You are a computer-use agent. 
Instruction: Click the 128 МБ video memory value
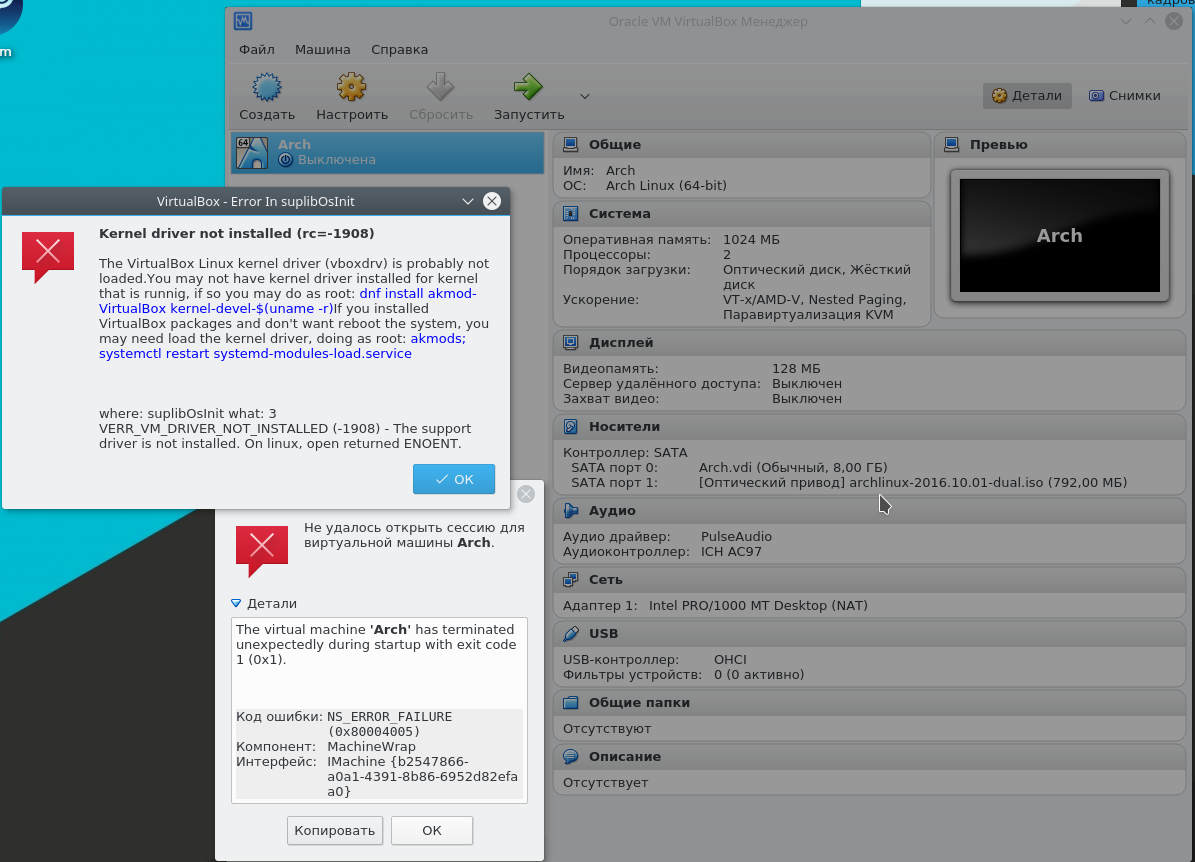tap(796, 368)
